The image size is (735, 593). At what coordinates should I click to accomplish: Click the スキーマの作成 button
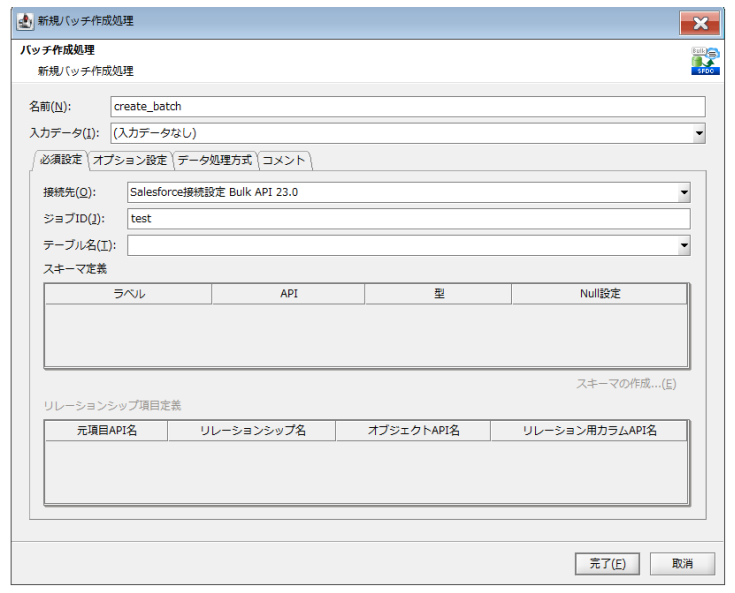626,383
